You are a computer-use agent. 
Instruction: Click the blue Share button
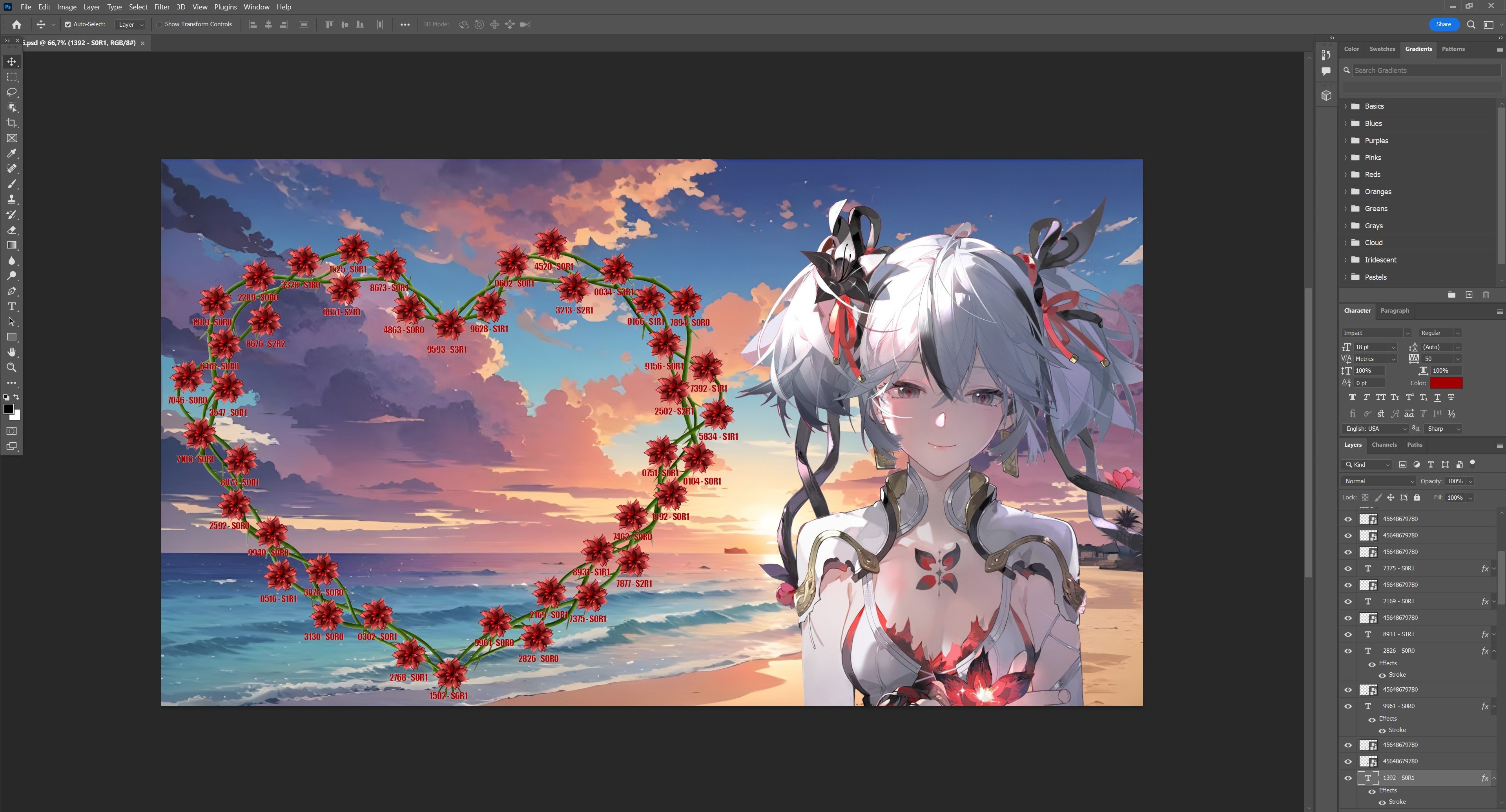[x=1444, y=25]
